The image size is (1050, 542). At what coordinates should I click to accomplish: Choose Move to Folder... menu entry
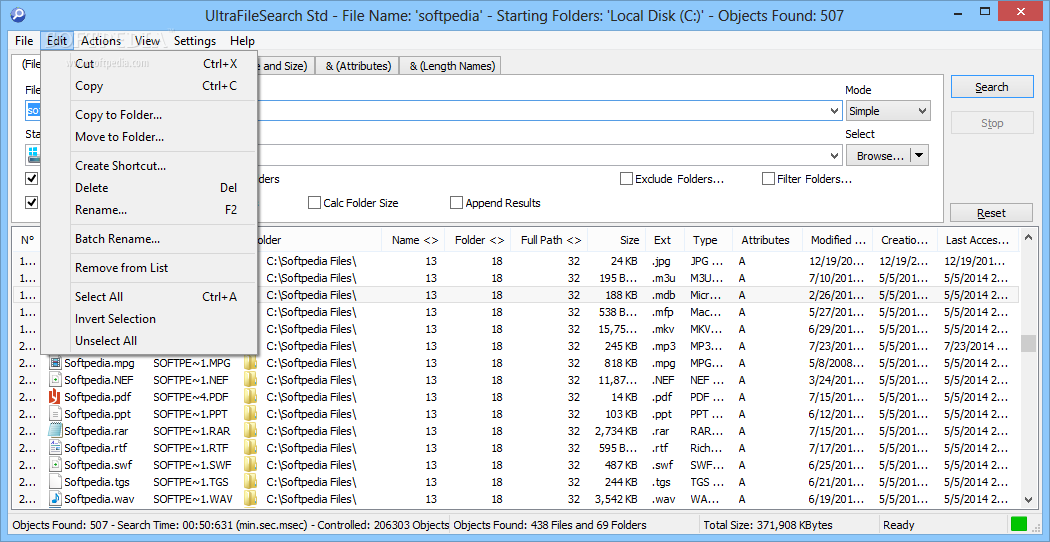149,137
